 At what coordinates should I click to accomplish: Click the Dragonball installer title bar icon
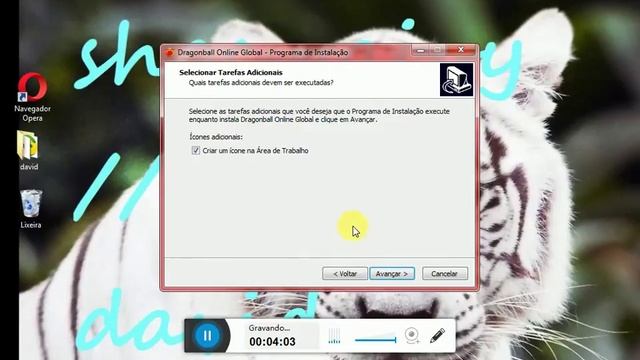pos(169,52)
